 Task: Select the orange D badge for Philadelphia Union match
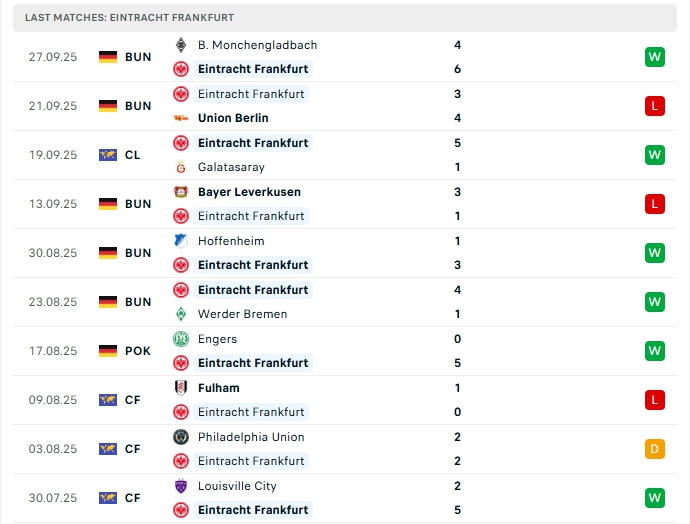click(x=654, y=449)
